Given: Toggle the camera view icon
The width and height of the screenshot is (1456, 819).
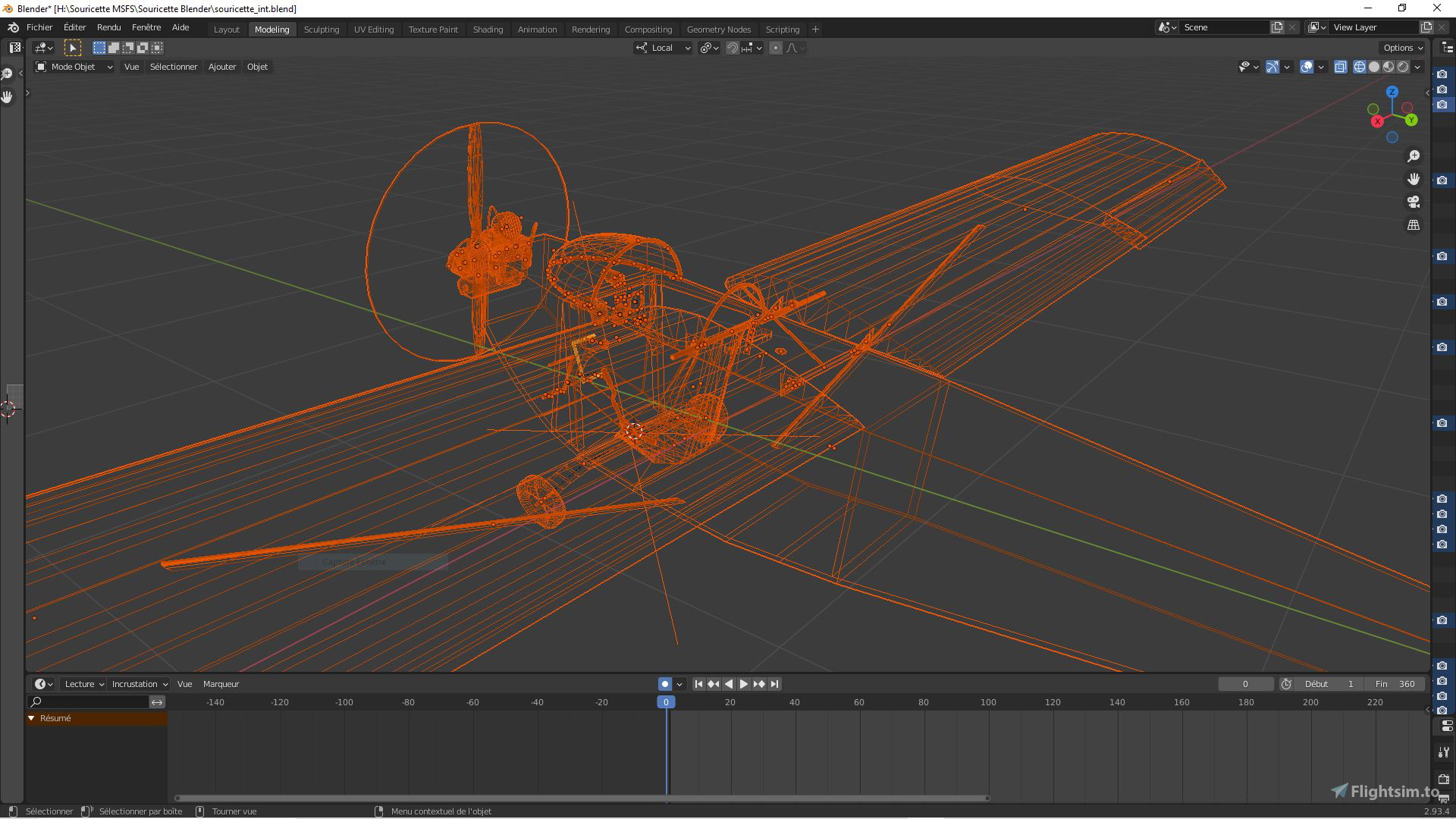Looking at the screenshot, I should point(1414,202).
